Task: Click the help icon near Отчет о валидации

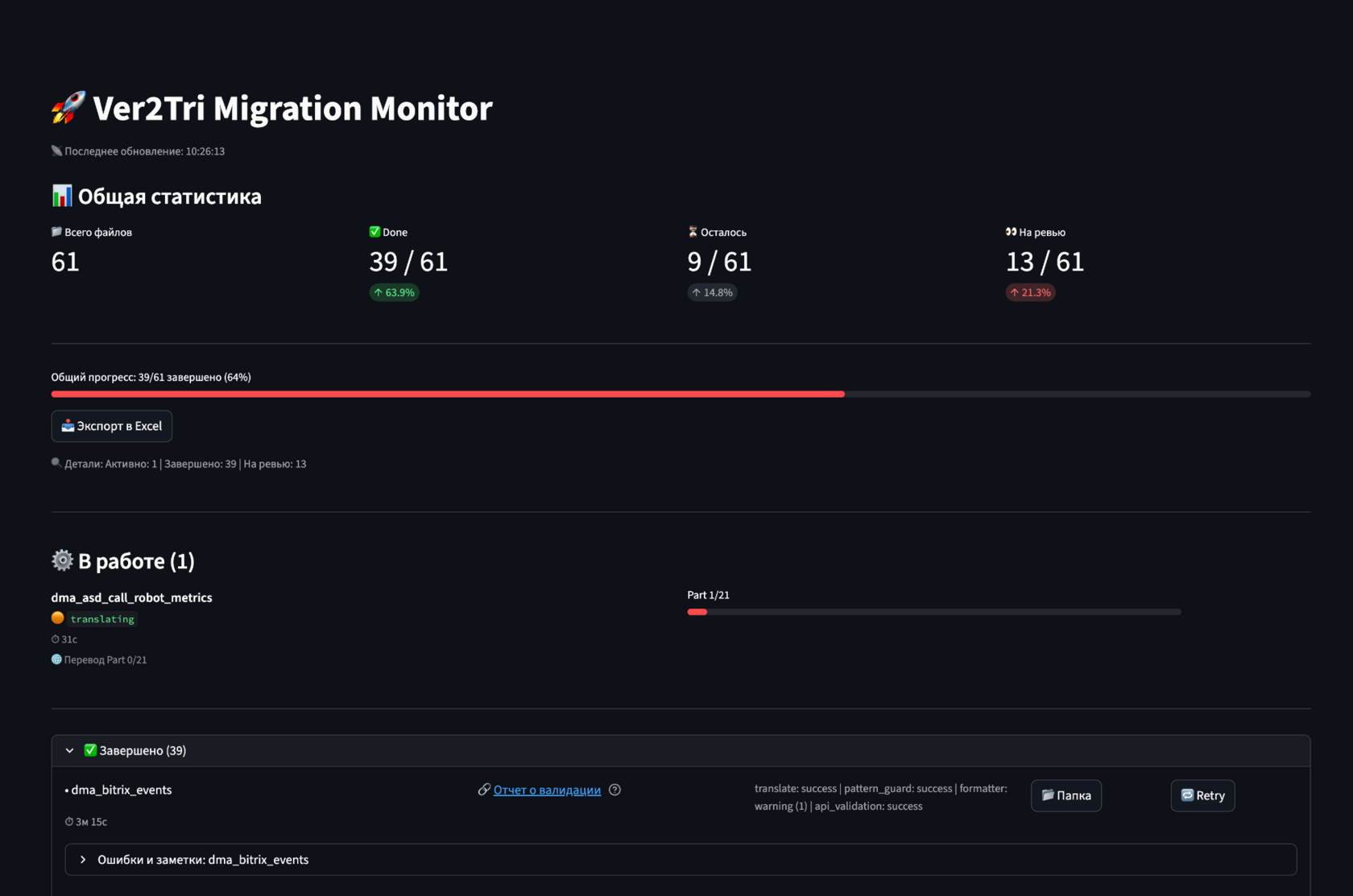Action: 614,790
